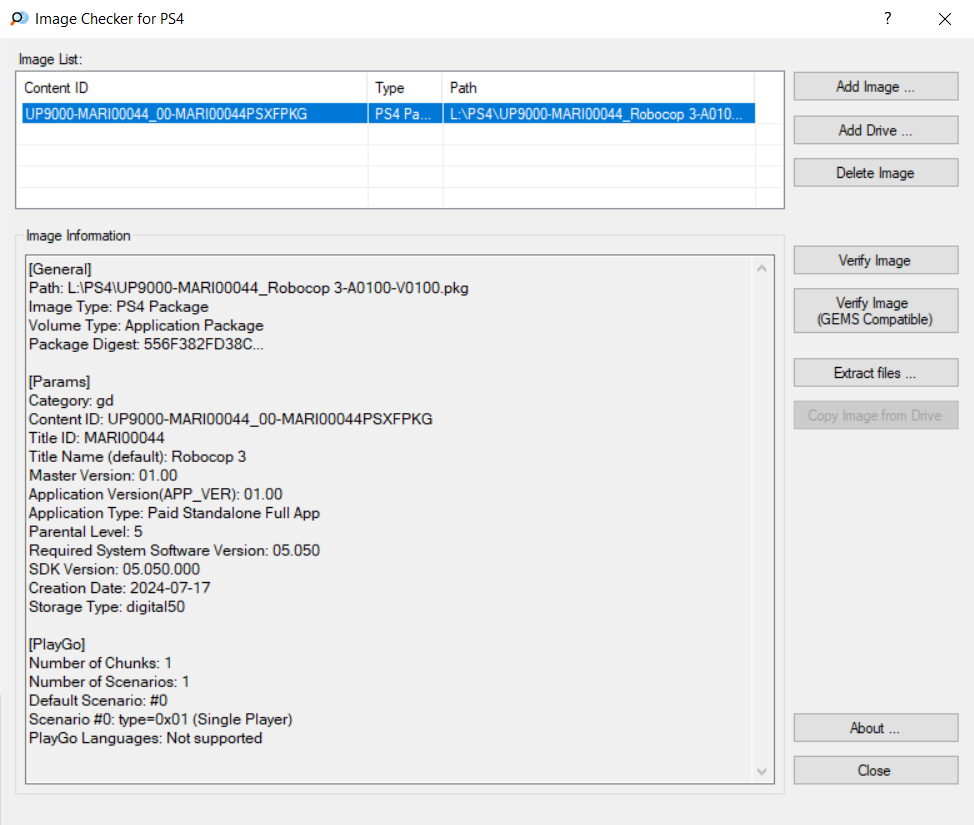Click the Delete Image button
Image resolution: width=974 pixels, height=825 pixels.
875,173
